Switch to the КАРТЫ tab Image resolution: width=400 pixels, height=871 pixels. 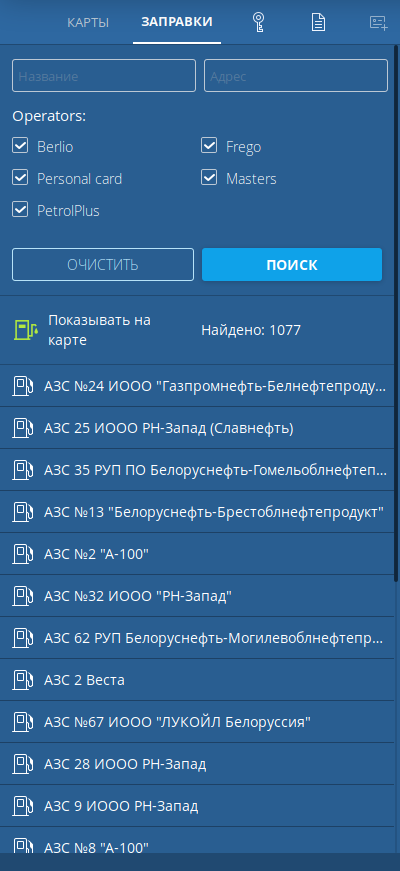(88, 23)
